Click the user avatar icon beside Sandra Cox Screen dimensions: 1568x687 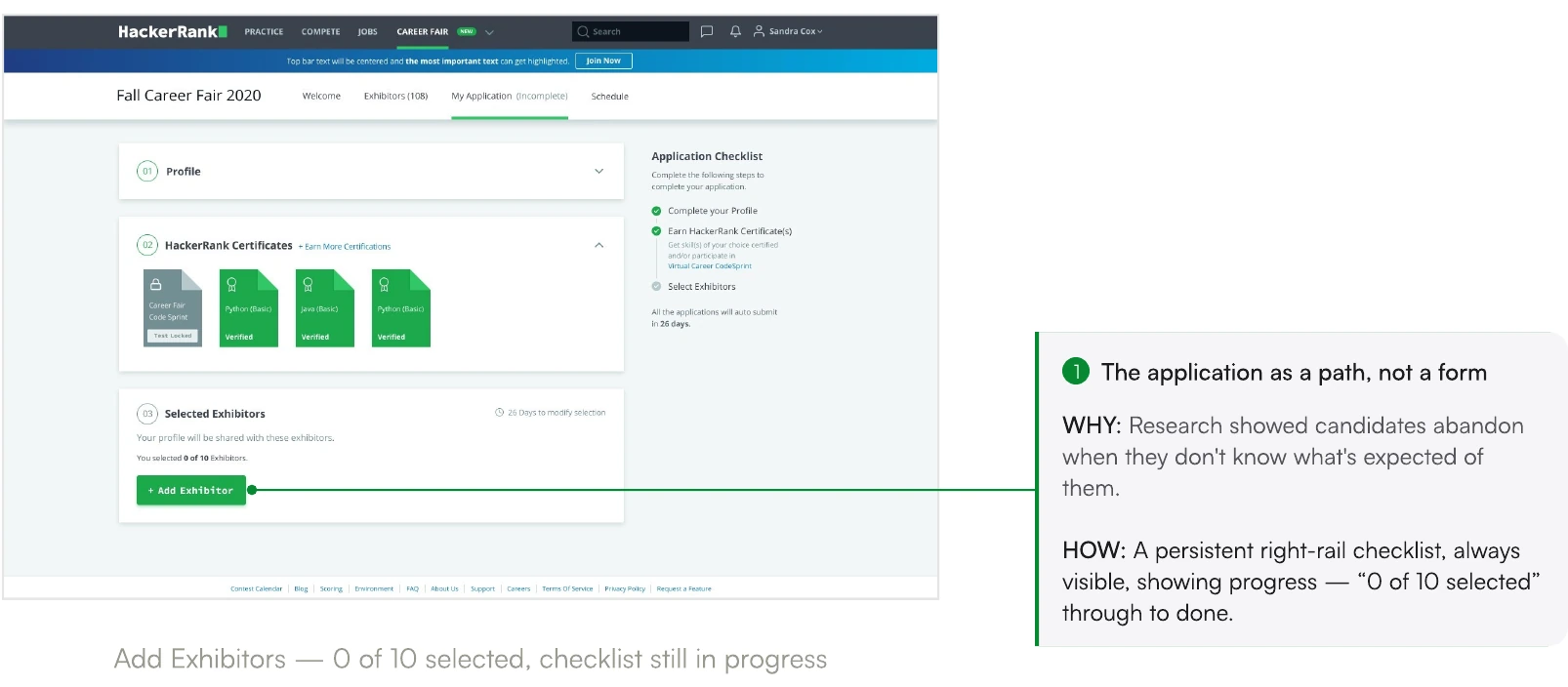(x=759, y=31)
